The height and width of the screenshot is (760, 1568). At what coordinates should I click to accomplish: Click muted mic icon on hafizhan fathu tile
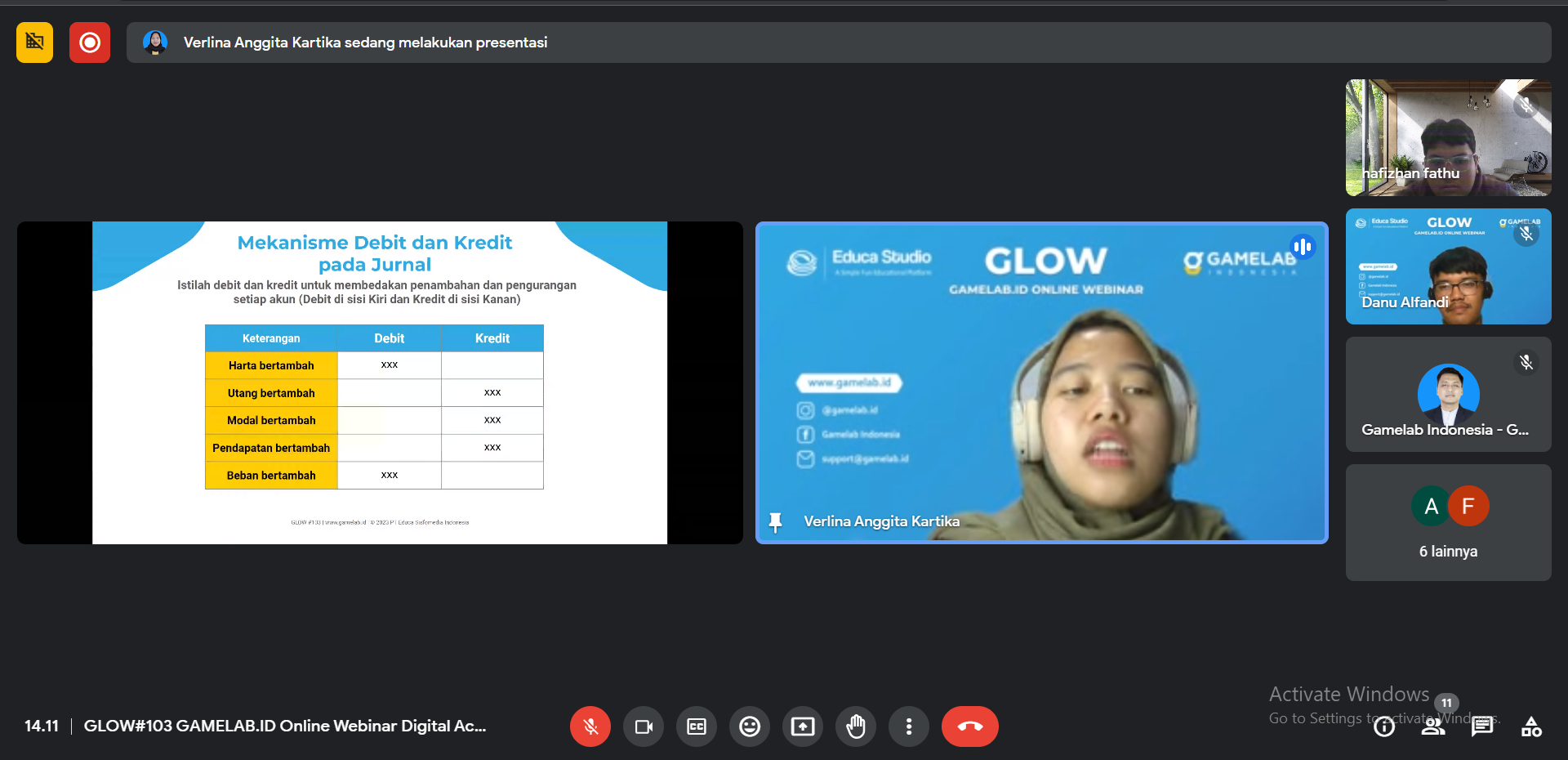tap(1526, 105)
